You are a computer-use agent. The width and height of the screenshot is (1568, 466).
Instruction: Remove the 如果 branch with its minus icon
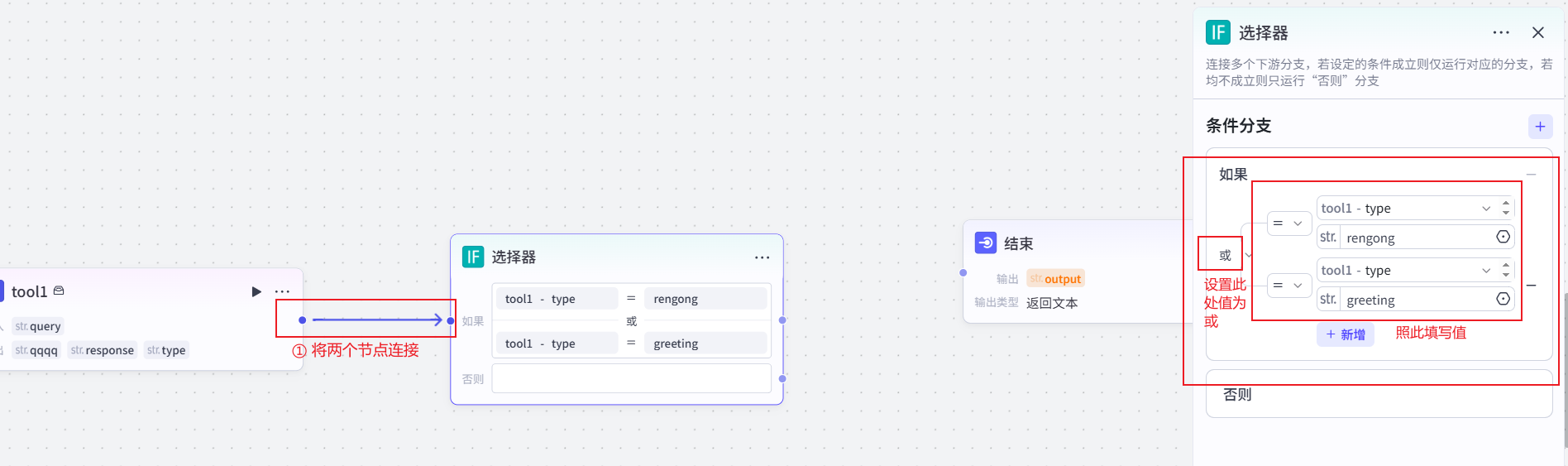pyautogui.click(x=1532, y=175)
